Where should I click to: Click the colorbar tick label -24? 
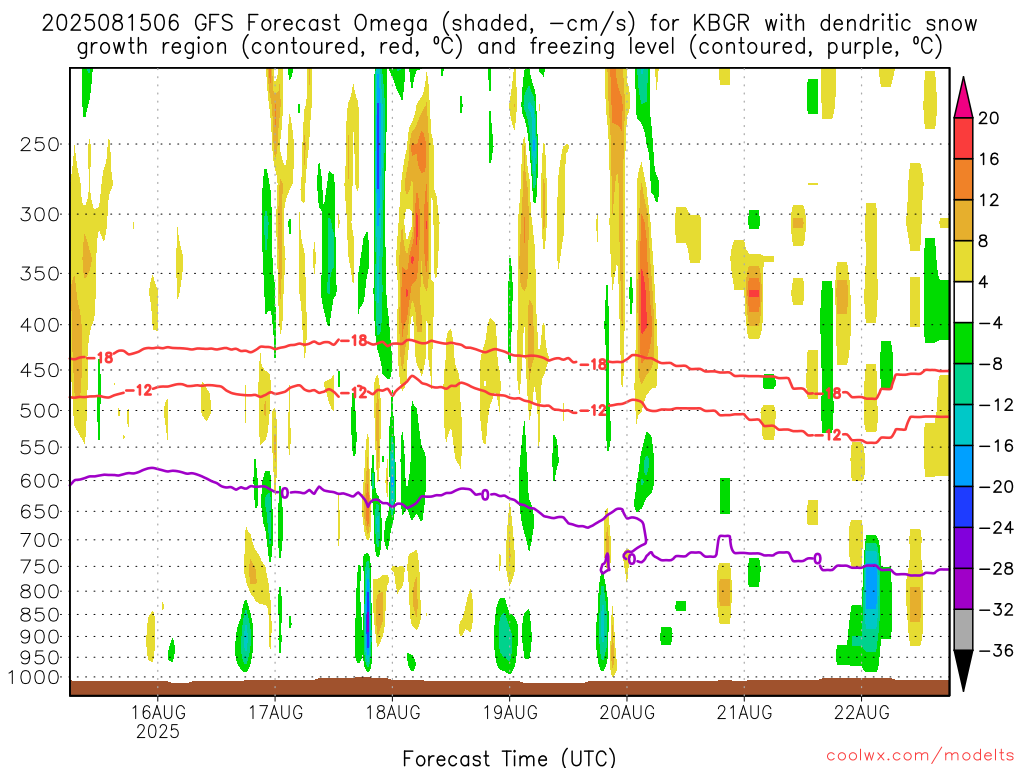click(x=996, y=527)
